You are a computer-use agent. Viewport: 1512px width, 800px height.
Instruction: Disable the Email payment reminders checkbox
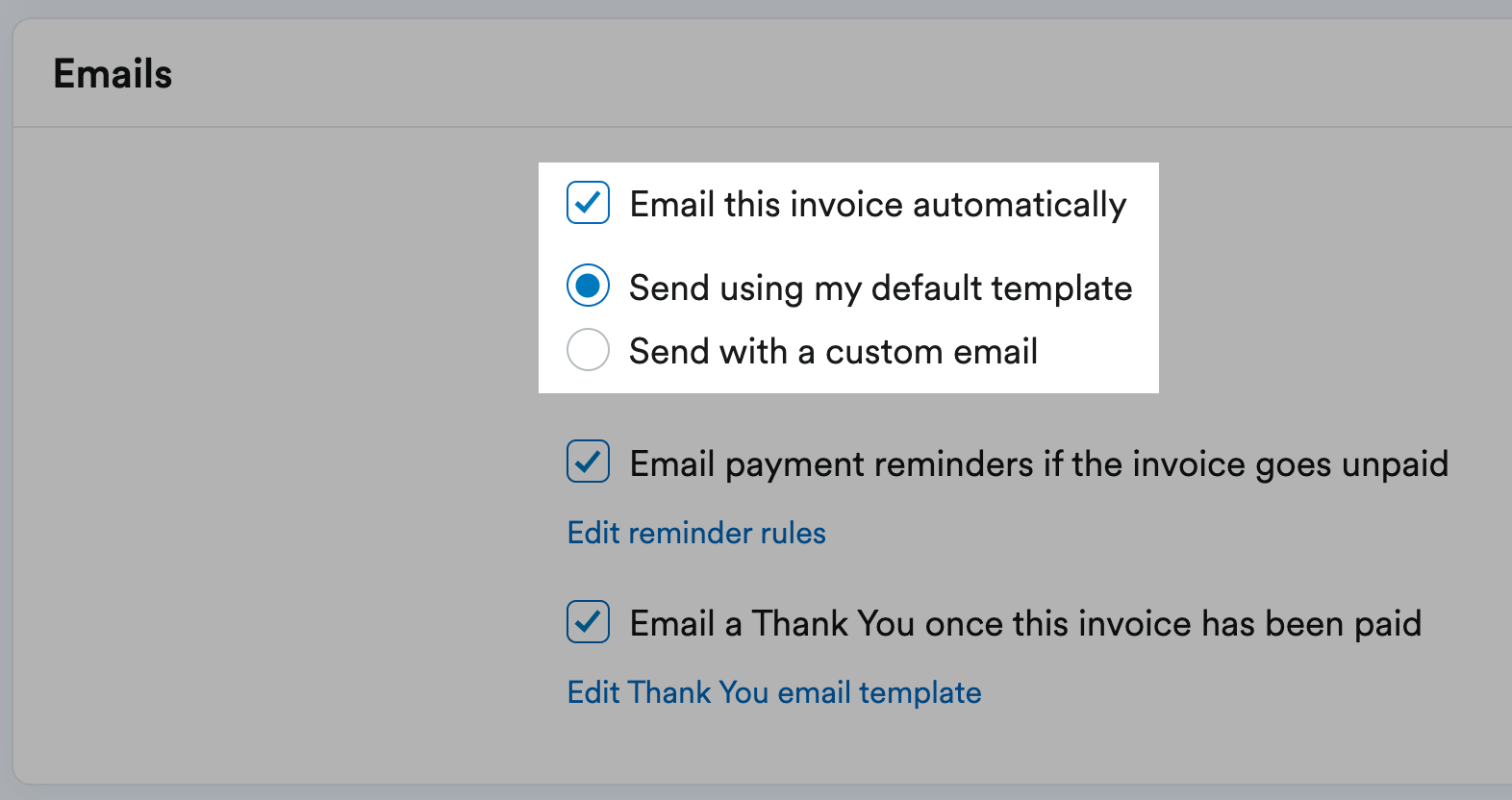coord(588,462)
